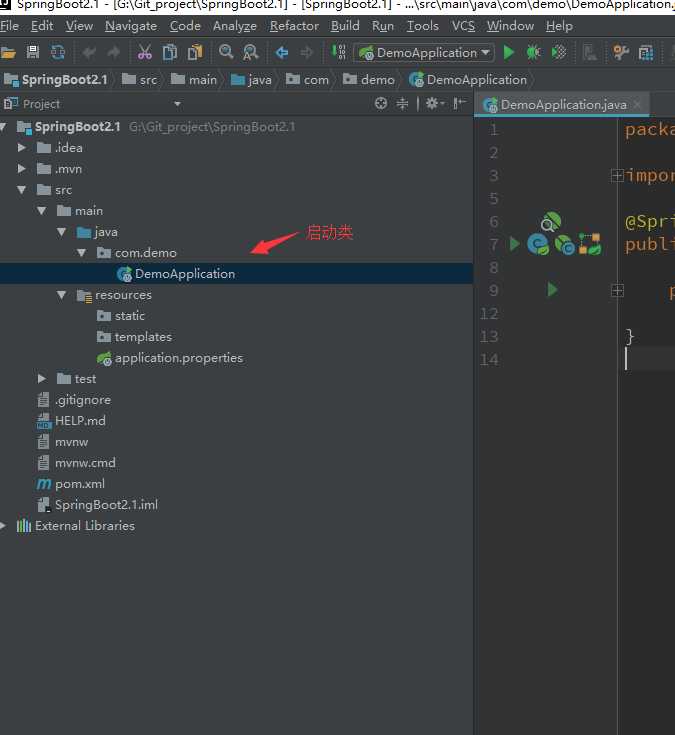
Task: Select the mvnw.cmd file
Action: pos(85,463)
